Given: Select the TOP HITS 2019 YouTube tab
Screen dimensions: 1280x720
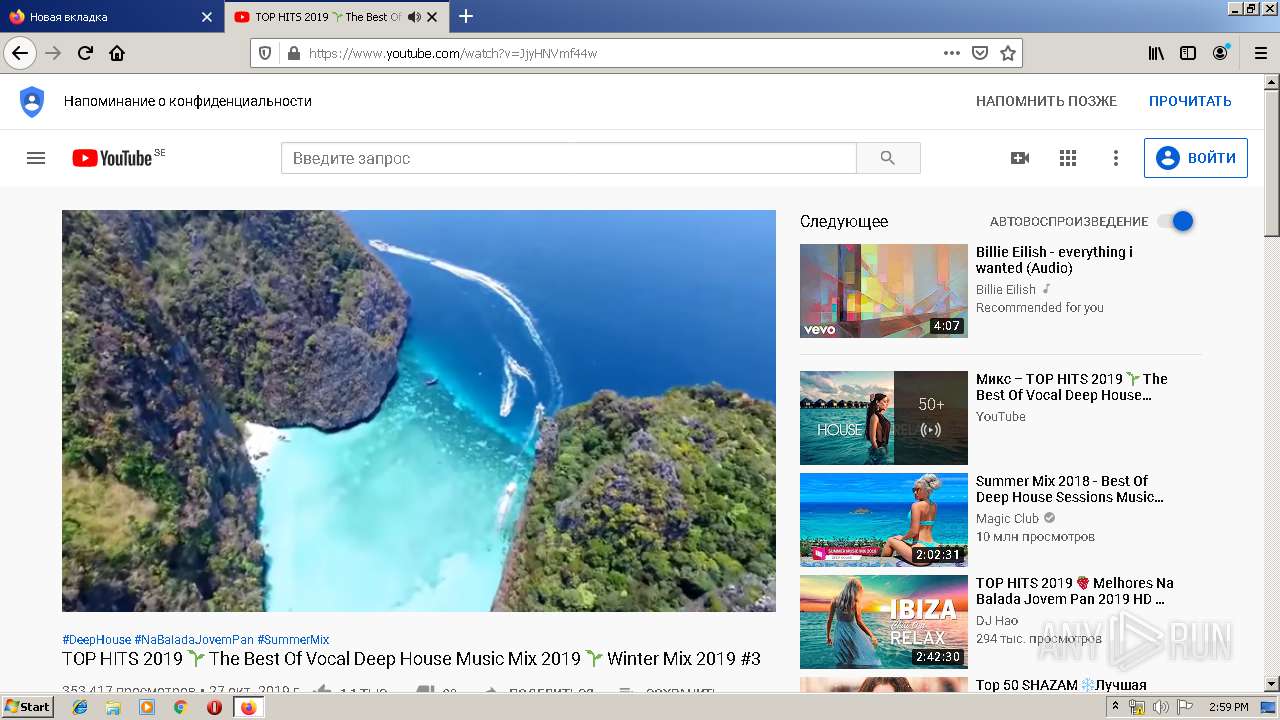Looking at the screenshot, I should pos(335,17).
